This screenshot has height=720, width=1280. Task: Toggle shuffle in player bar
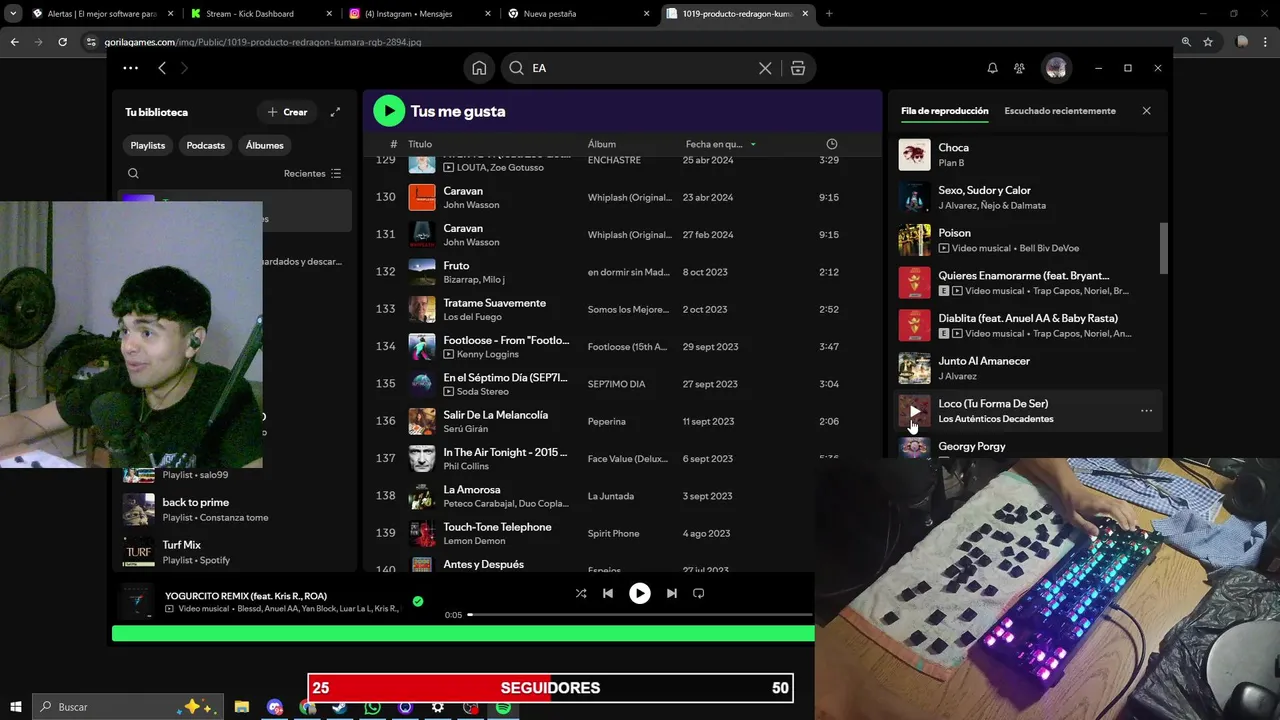coord(581,593)
